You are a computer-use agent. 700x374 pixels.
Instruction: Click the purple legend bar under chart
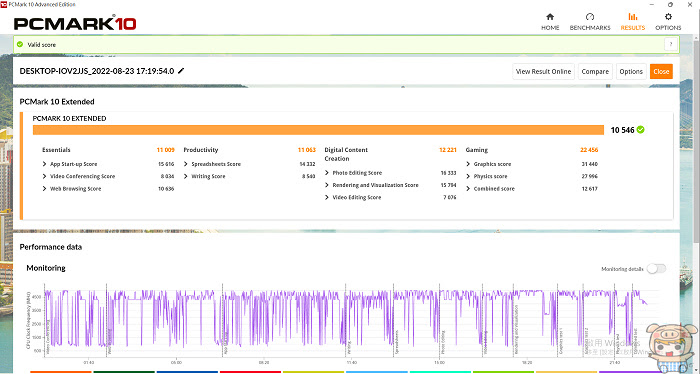pyautogui.click(x=629, y=371)
